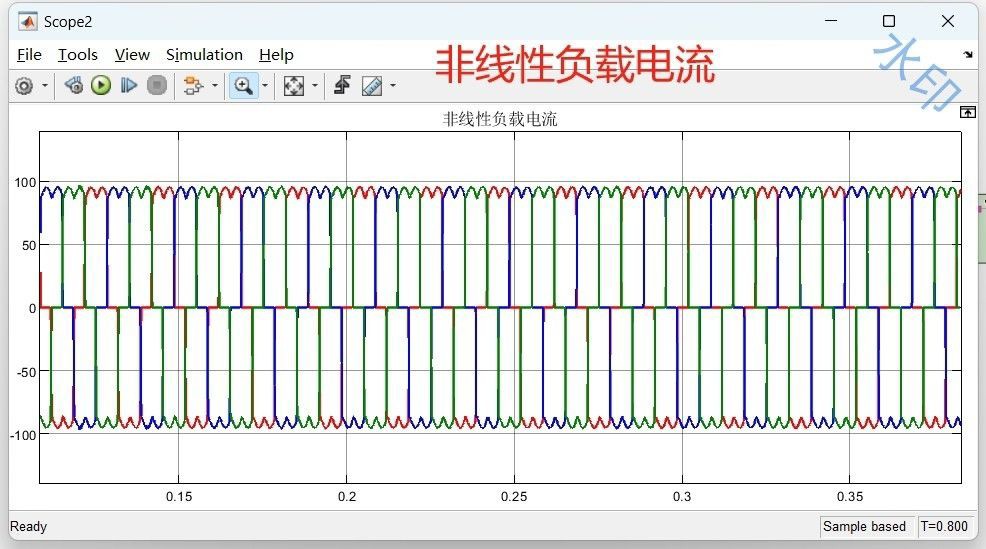Screen dimensions: 986x549
Task: Click the T=0.800 time status field
Action: coord(944,526)
